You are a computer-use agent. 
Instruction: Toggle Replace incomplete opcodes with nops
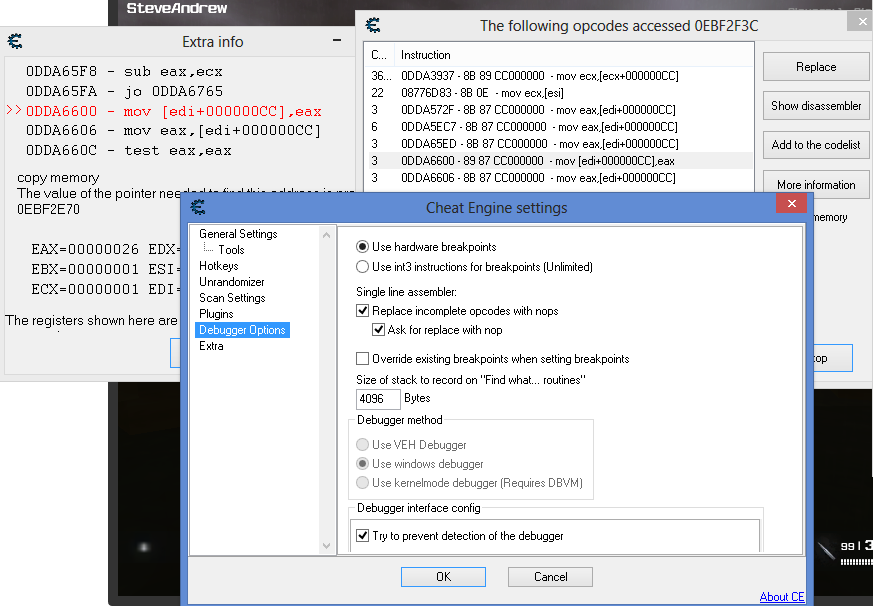363,311
